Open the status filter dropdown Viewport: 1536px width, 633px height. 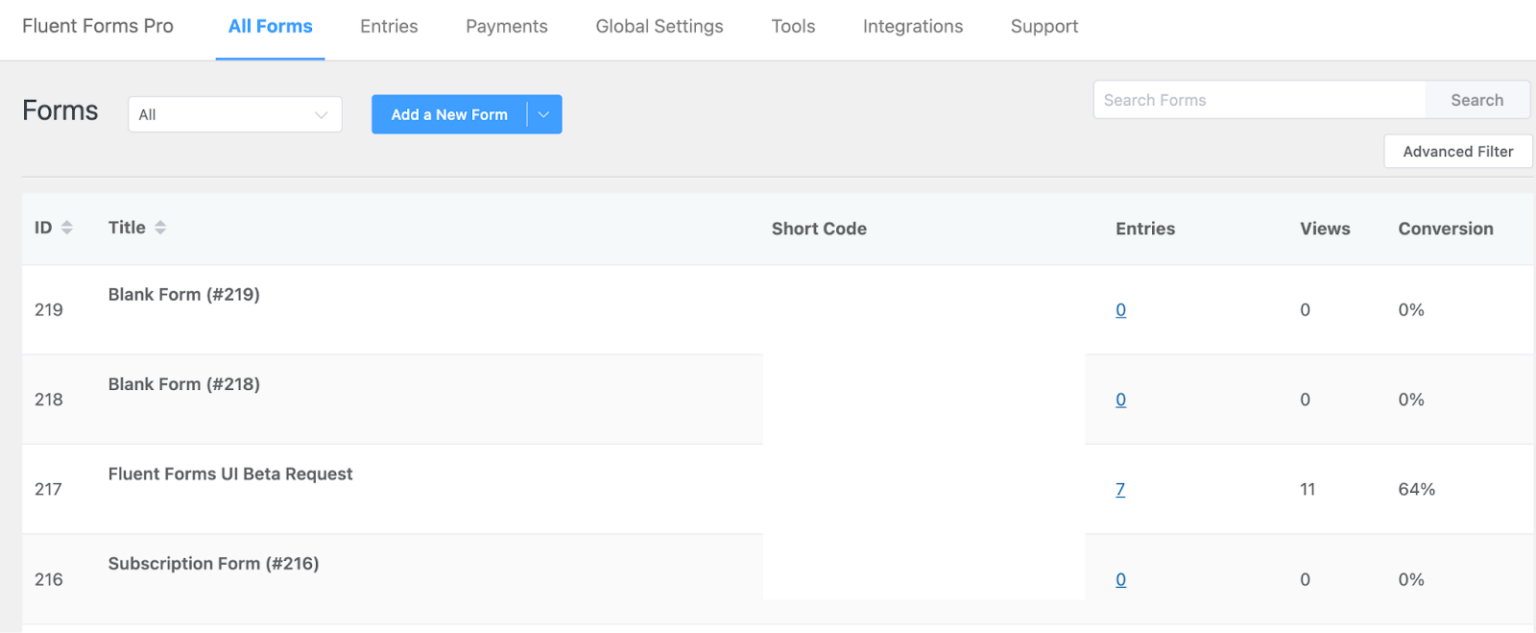(235, 114)
